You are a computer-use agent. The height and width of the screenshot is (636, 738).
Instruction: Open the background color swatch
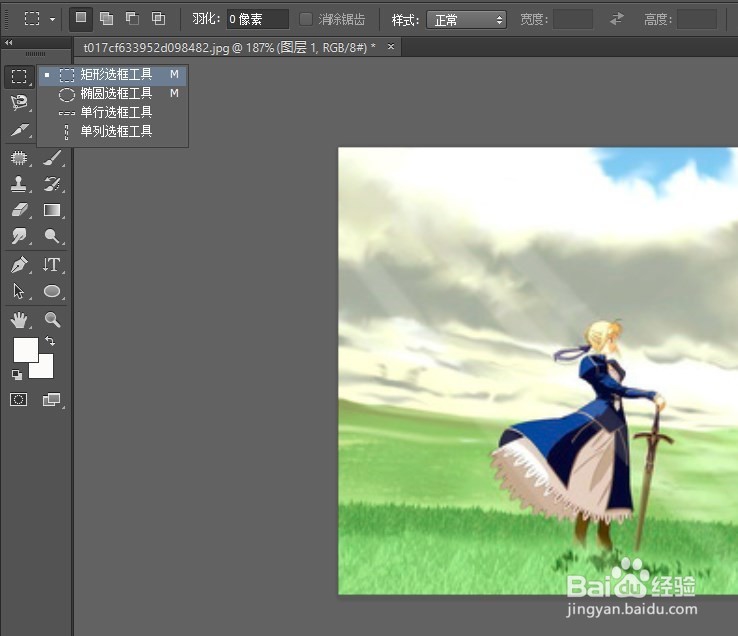pyautogui.click(x=46, y=370)
